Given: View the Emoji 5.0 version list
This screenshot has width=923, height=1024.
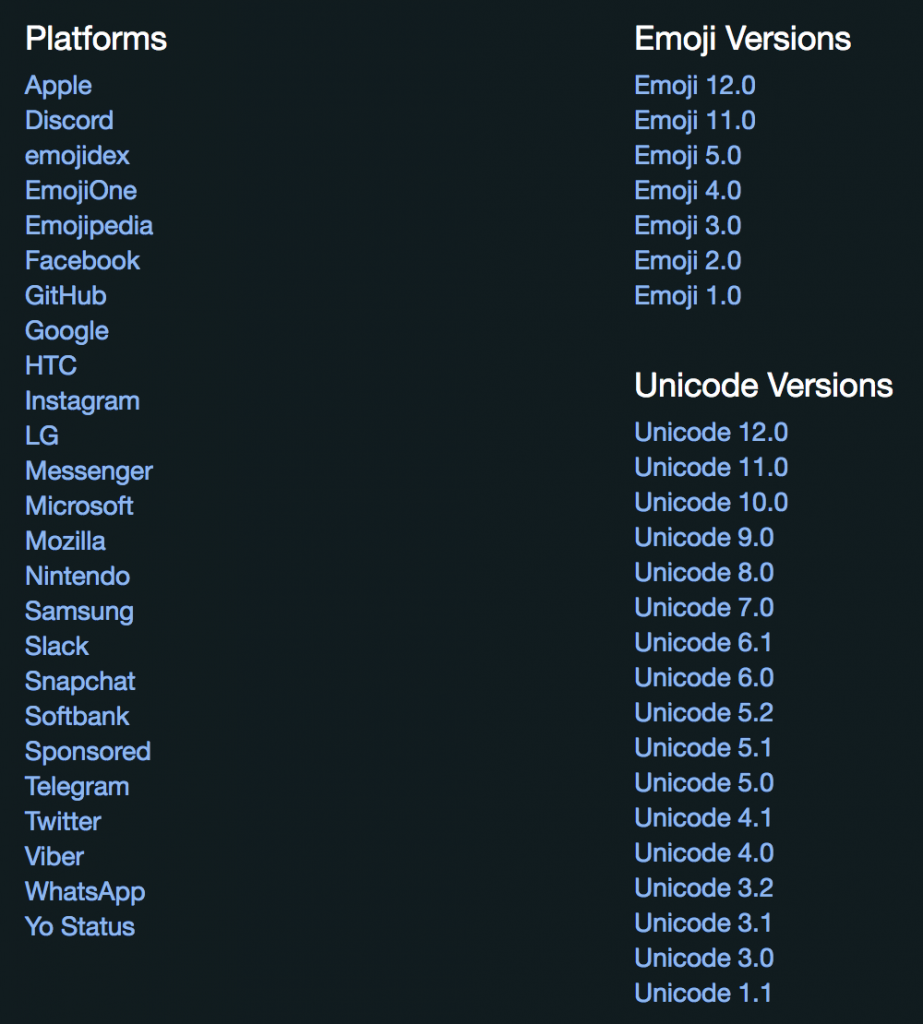Looking at the screenshot, I should pos(687,155).
